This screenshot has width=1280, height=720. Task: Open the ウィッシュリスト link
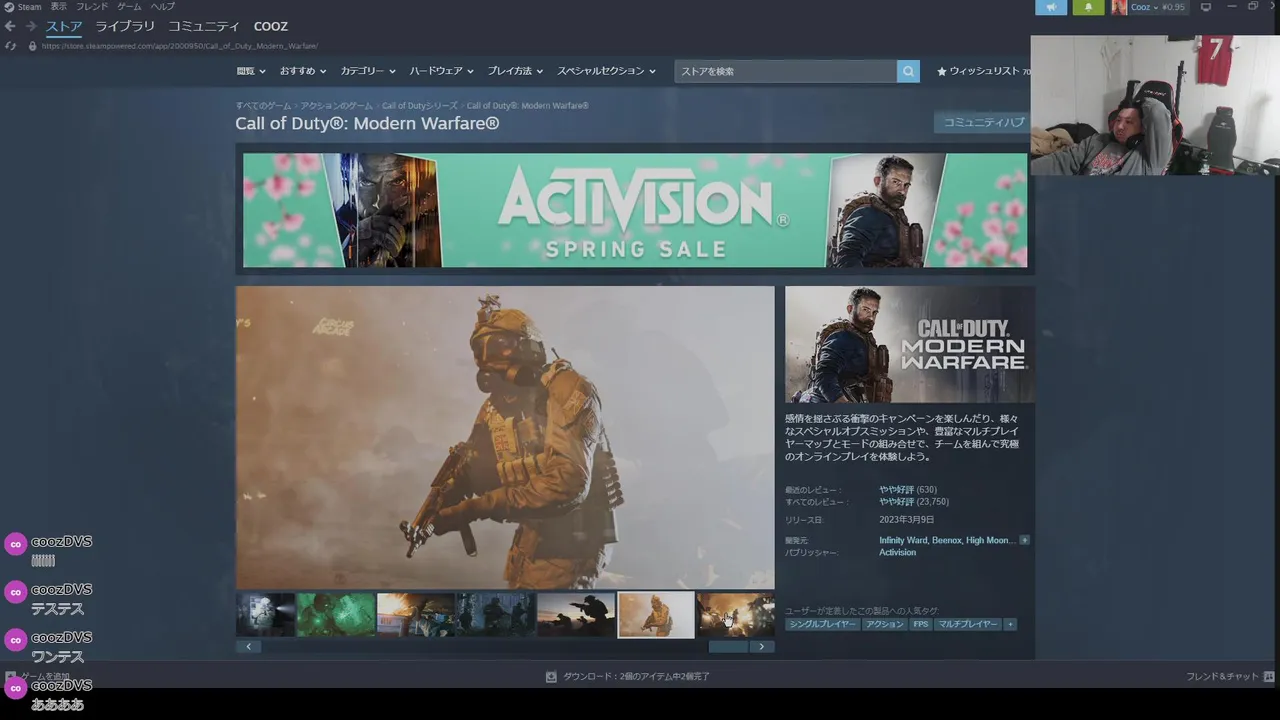click(x=984, y=71)
